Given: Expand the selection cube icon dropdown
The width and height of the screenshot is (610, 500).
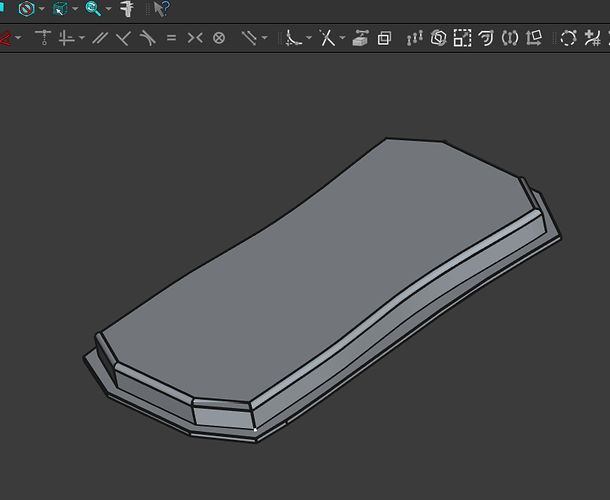Looking at the screenshot, I should 75,9.
